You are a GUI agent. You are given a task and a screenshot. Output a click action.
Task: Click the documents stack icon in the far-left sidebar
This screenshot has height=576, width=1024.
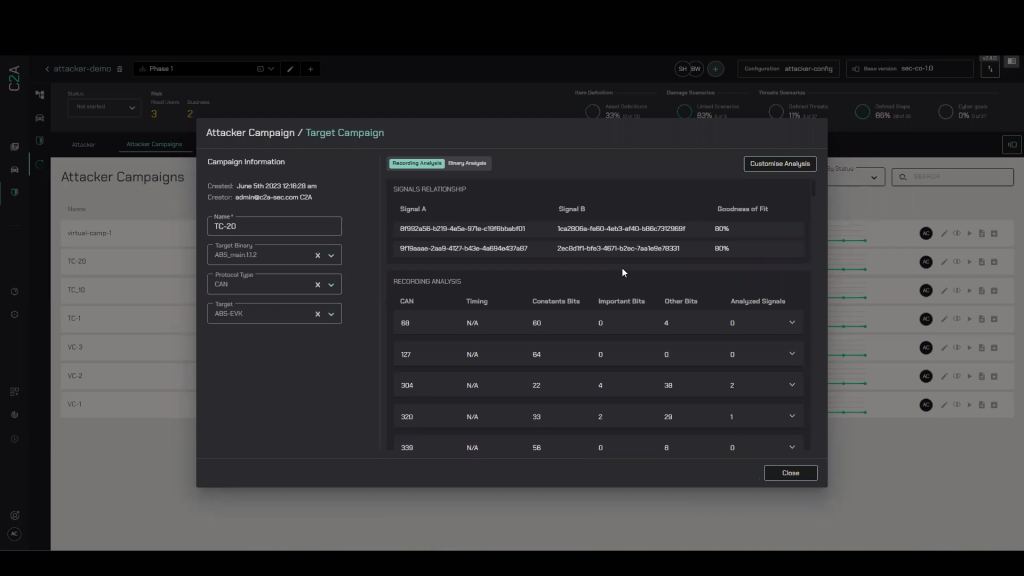tap(14, 147)
